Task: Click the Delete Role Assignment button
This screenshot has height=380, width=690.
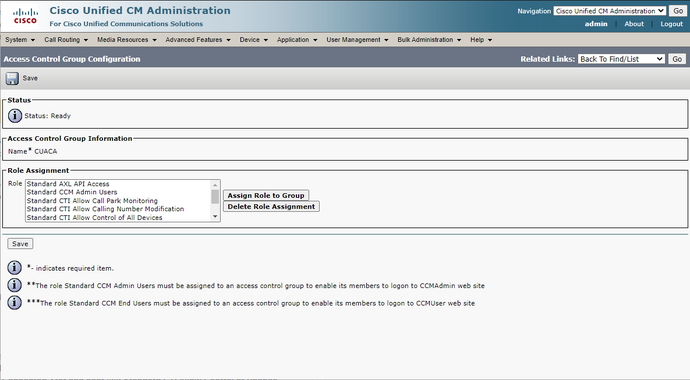Action: click(271, 206)
